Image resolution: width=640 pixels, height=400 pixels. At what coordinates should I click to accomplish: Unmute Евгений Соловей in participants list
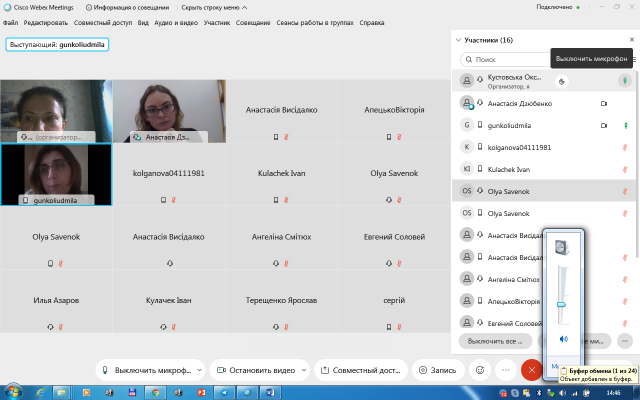pyautogui.click(x=625, y=323)
